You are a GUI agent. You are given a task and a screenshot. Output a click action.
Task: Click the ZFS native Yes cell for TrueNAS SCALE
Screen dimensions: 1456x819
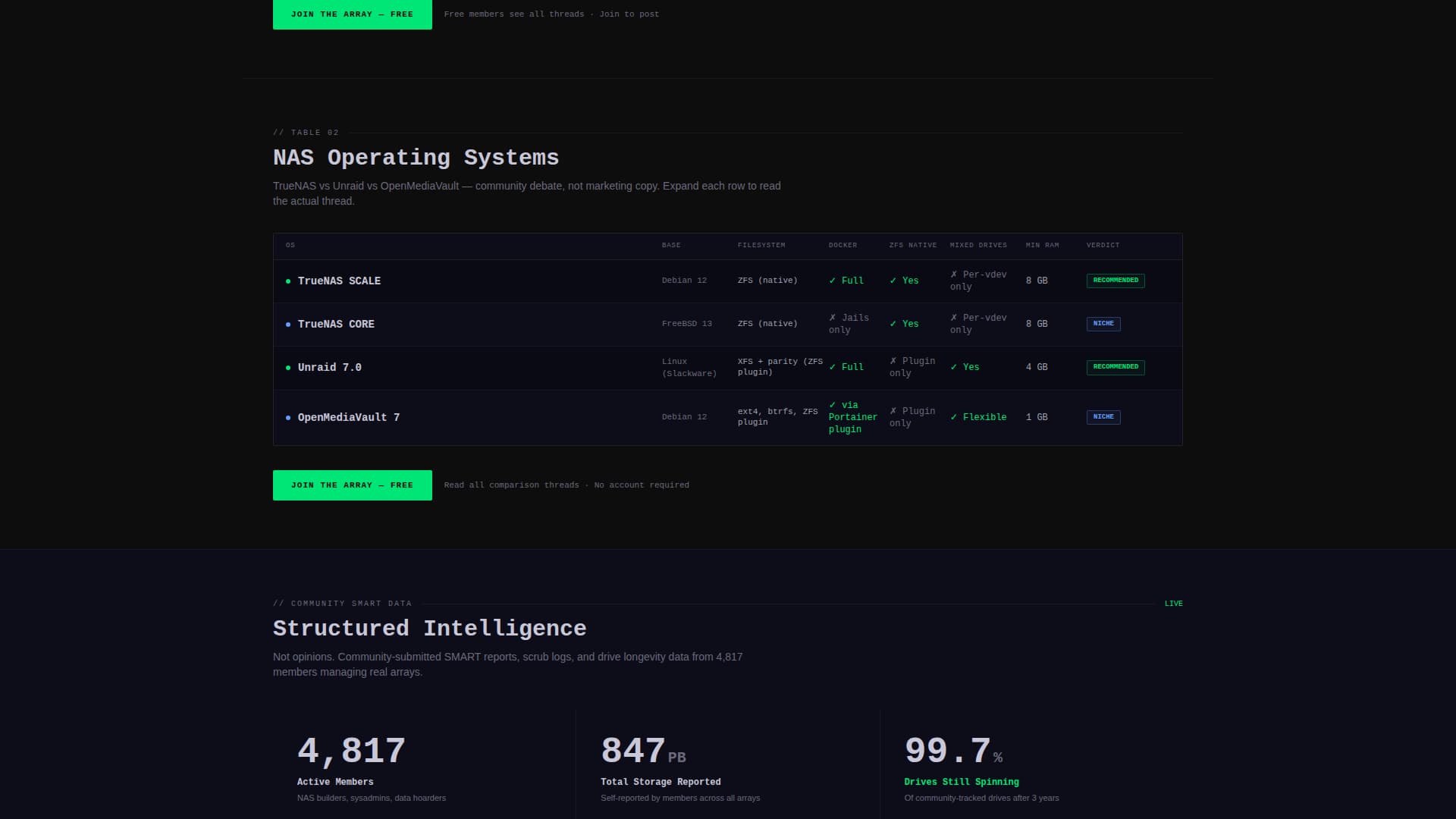[904, 281]
